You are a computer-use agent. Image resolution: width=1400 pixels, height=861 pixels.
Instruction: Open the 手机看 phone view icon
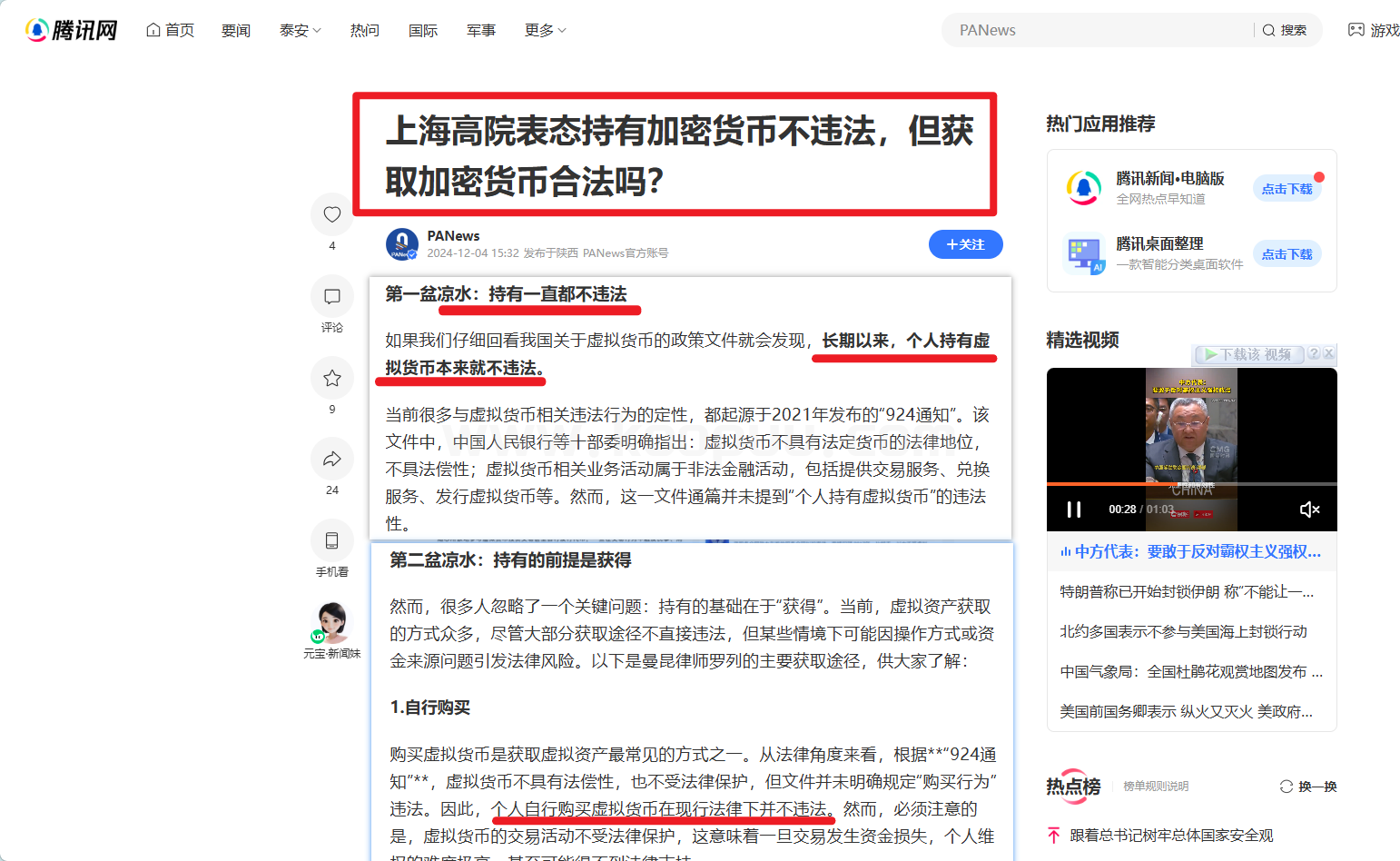pos(332,540)
